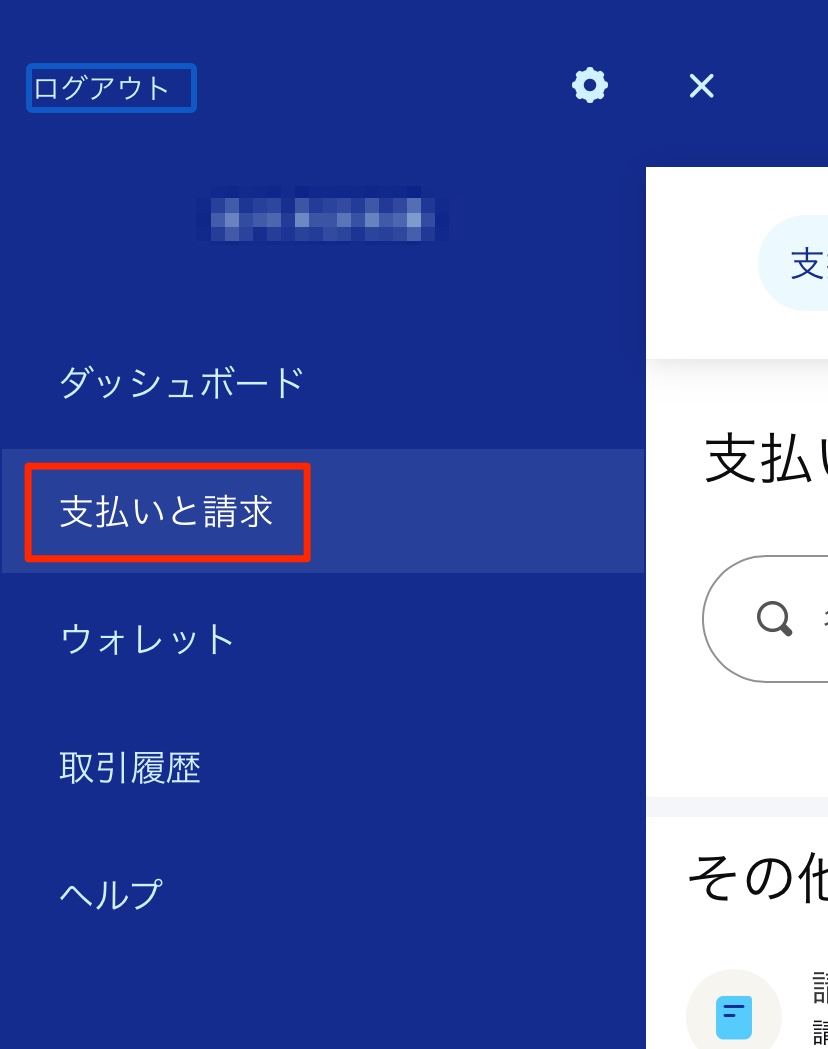Image resolution: width=828 pixels, height=1049 pixels.
Task: Click the beige circle behind document icon
Action: pyautogui.click(x=734, y=1010)
